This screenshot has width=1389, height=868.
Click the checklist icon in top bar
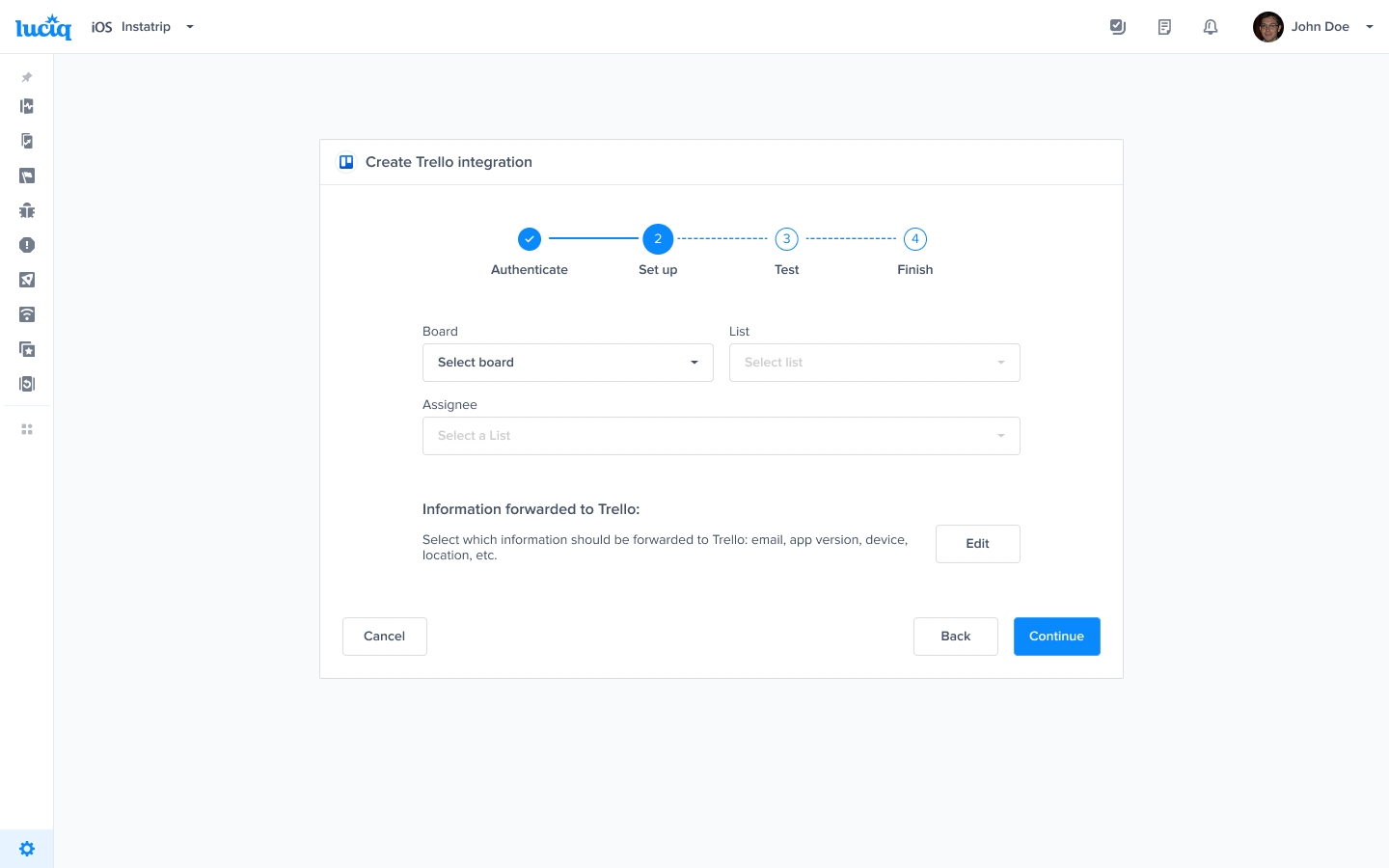(x=1118, y=27)
